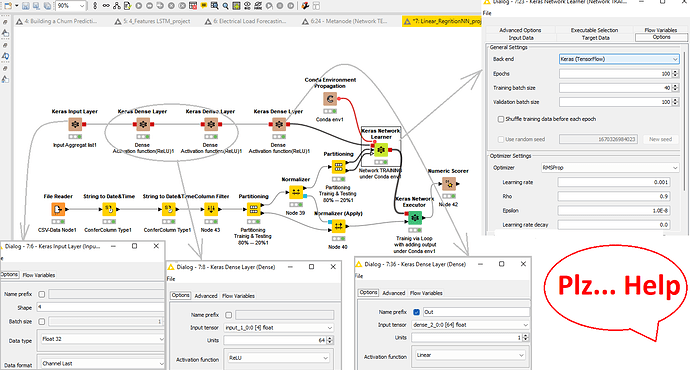Uncheck Name prefix in Out dense dialog

pos(416,312)
